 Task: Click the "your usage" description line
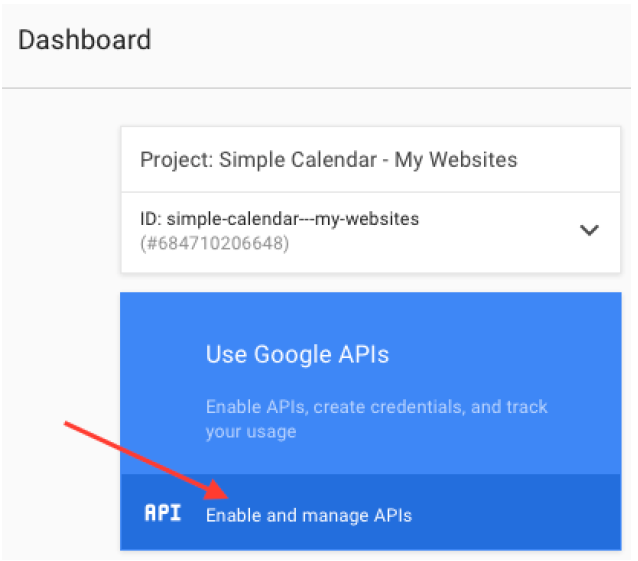[251, 432]
